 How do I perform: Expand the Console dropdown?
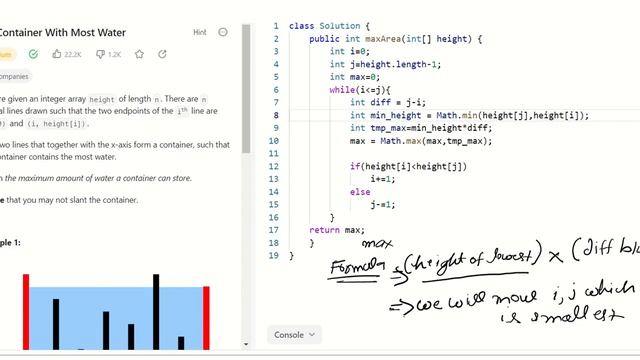point(294,335)
